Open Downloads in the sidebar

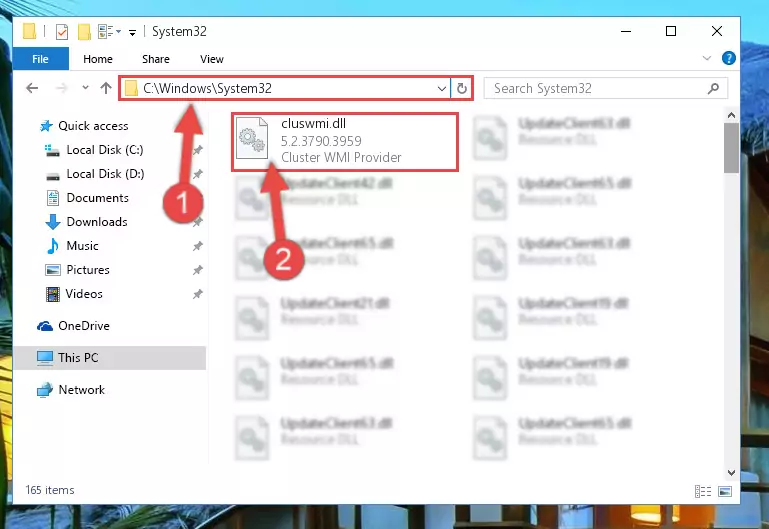[97, 222]
